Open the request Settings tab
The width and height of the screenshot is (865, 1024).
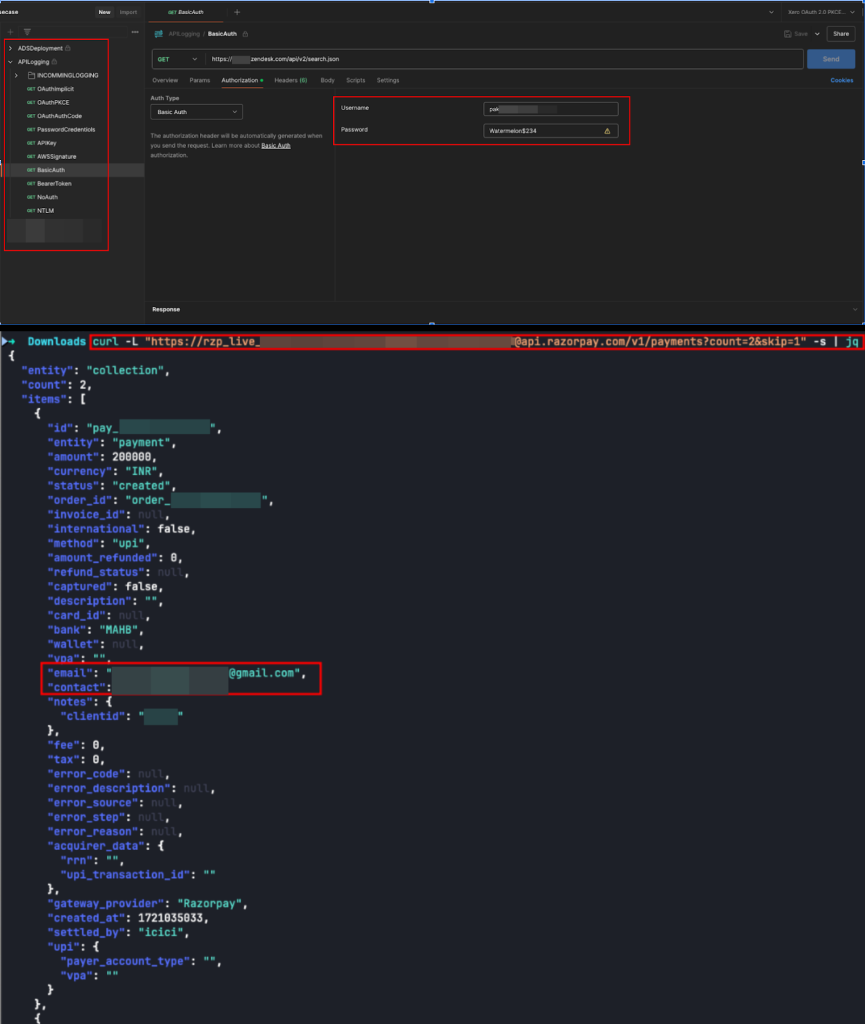(x=388, y=80)
